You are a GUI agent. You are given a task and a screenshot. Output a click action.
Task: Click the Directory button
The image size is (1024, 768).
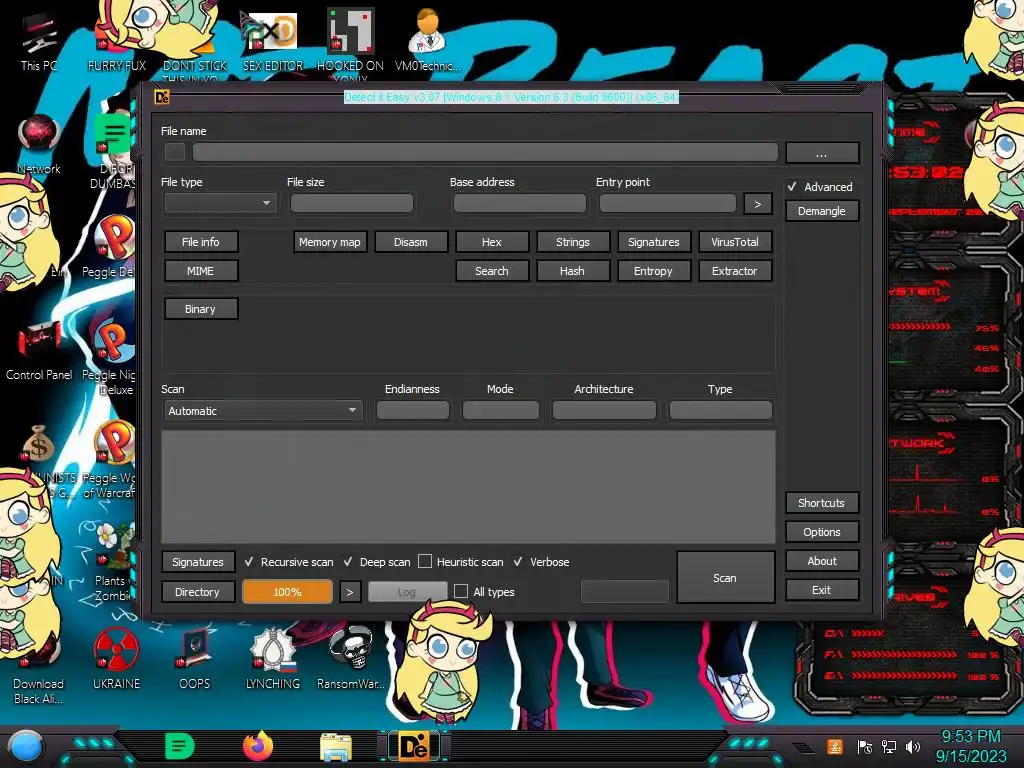[198, 592]
